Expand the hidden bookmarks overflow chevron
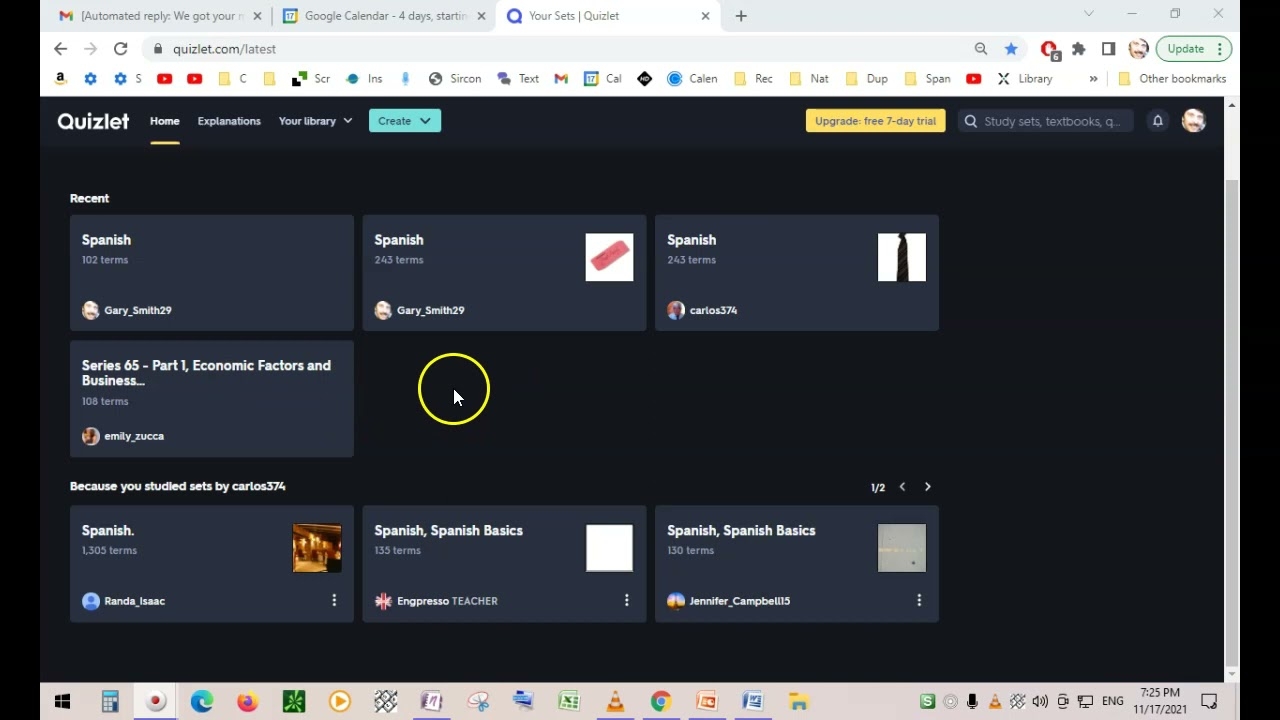Viewport: 1280px width, 720px height. (1093, 79)
